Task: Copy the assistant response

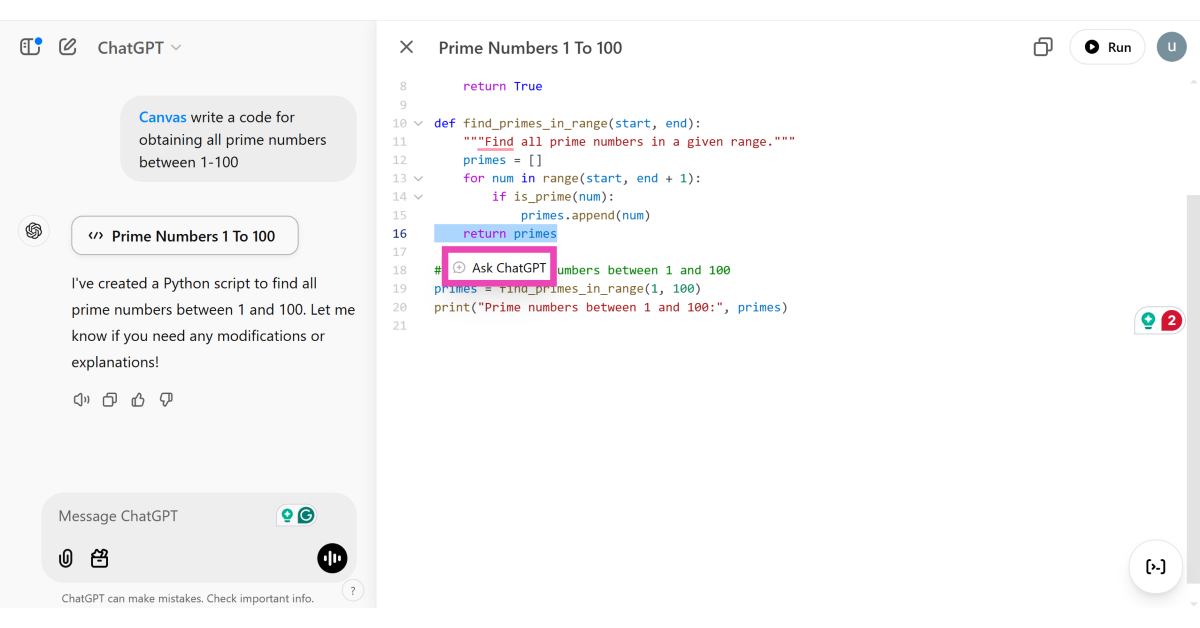Action: (x=110, y=400)
